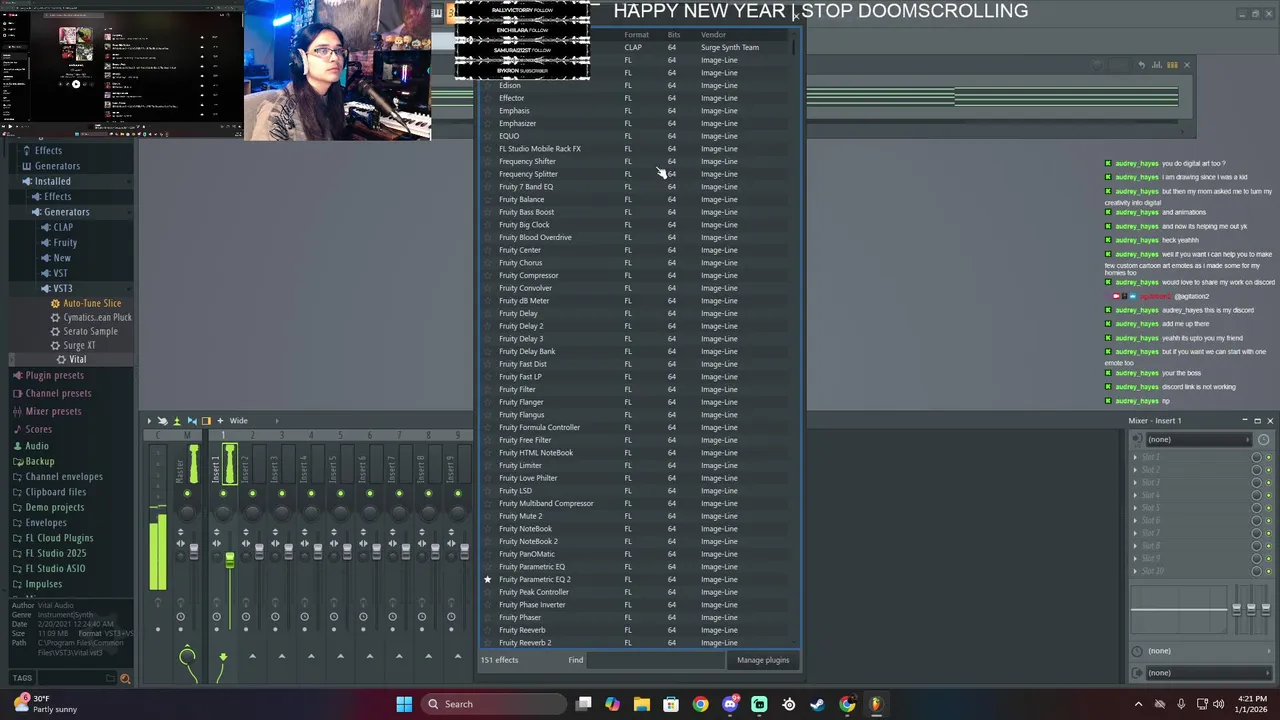Image resolution: width=1280 pixels, height=720 pixels.
Task: Mute Insert 2 mixer track green light
Action: tap(252, 493)
